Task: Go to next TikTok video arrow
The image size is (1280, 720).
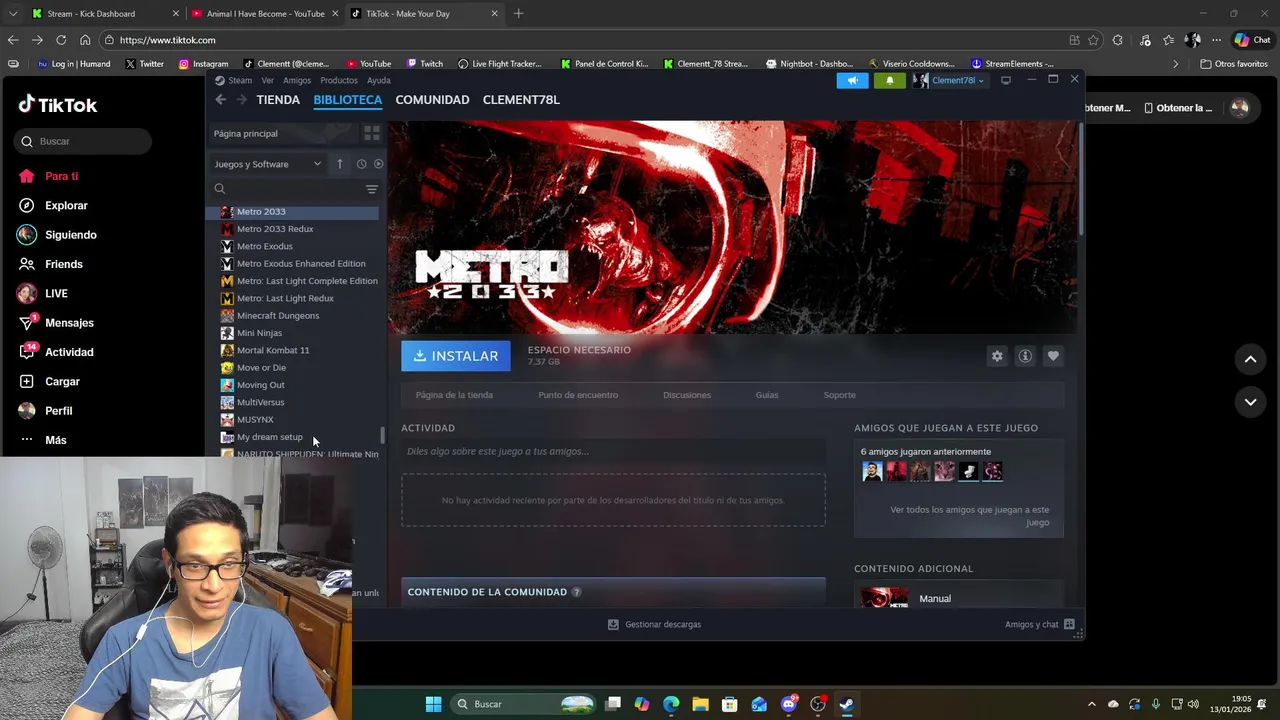Action: (x=1250, y=402)
